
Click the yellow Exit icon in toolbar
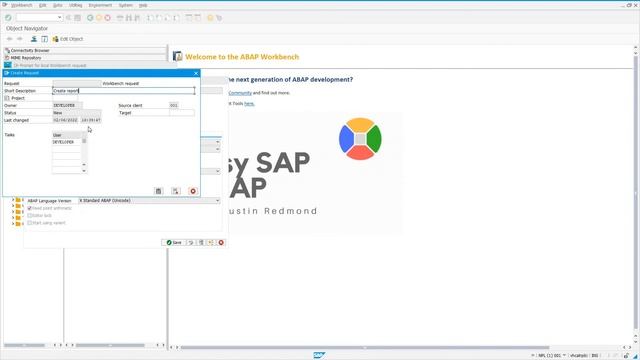point(99,18)
